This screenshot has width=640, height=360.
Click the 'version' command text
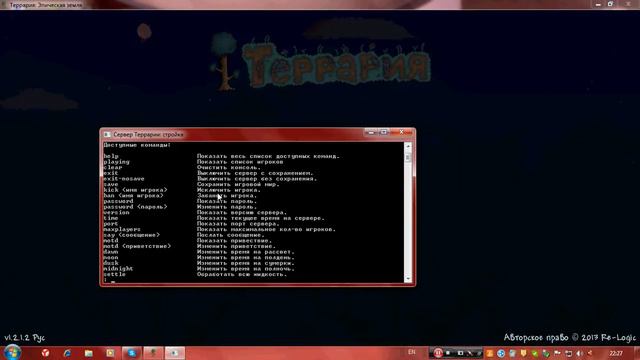[116, 213]
